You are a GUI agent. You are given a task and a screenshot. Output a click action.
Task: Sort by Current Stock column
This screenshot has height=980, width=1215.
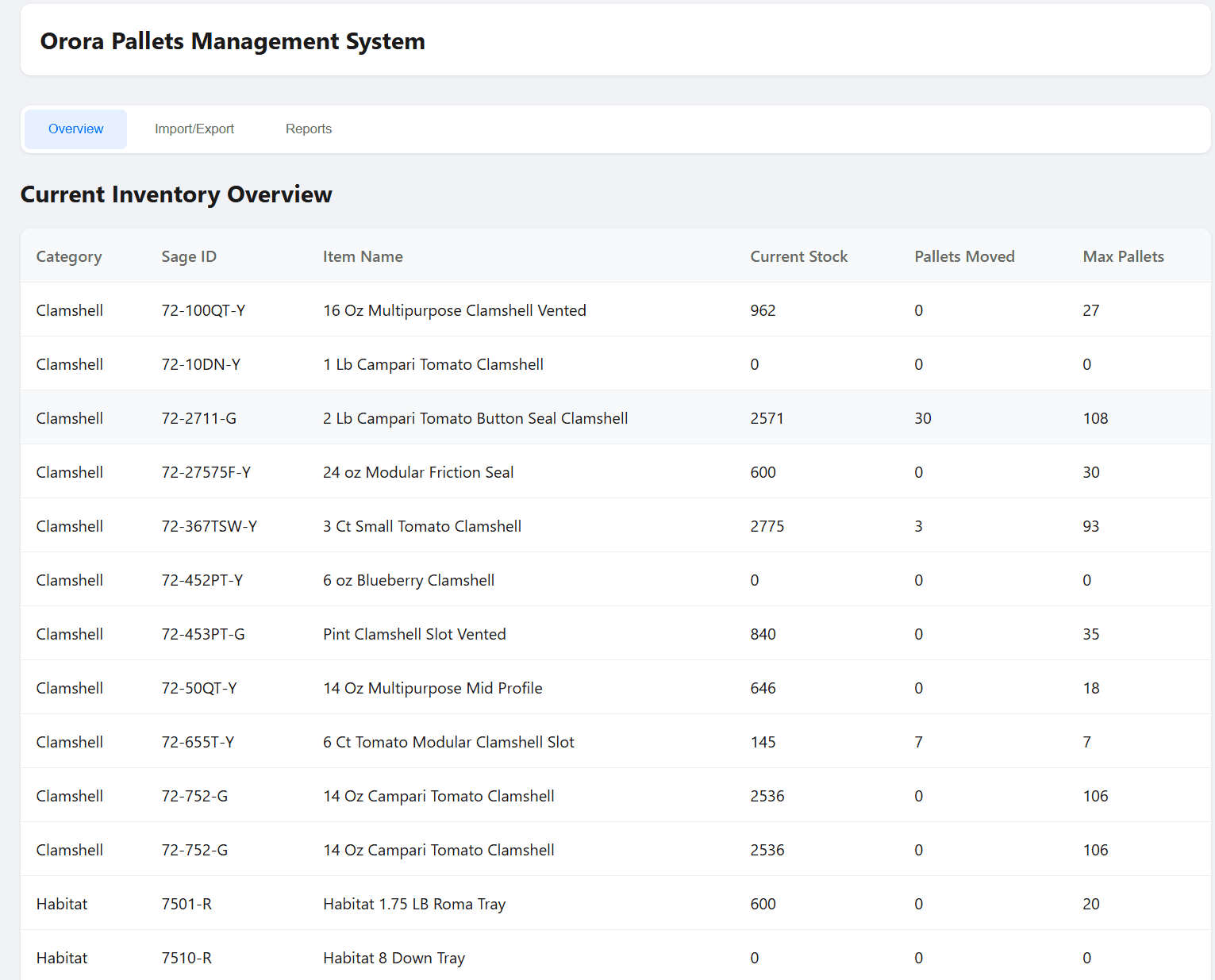(798, 256)
